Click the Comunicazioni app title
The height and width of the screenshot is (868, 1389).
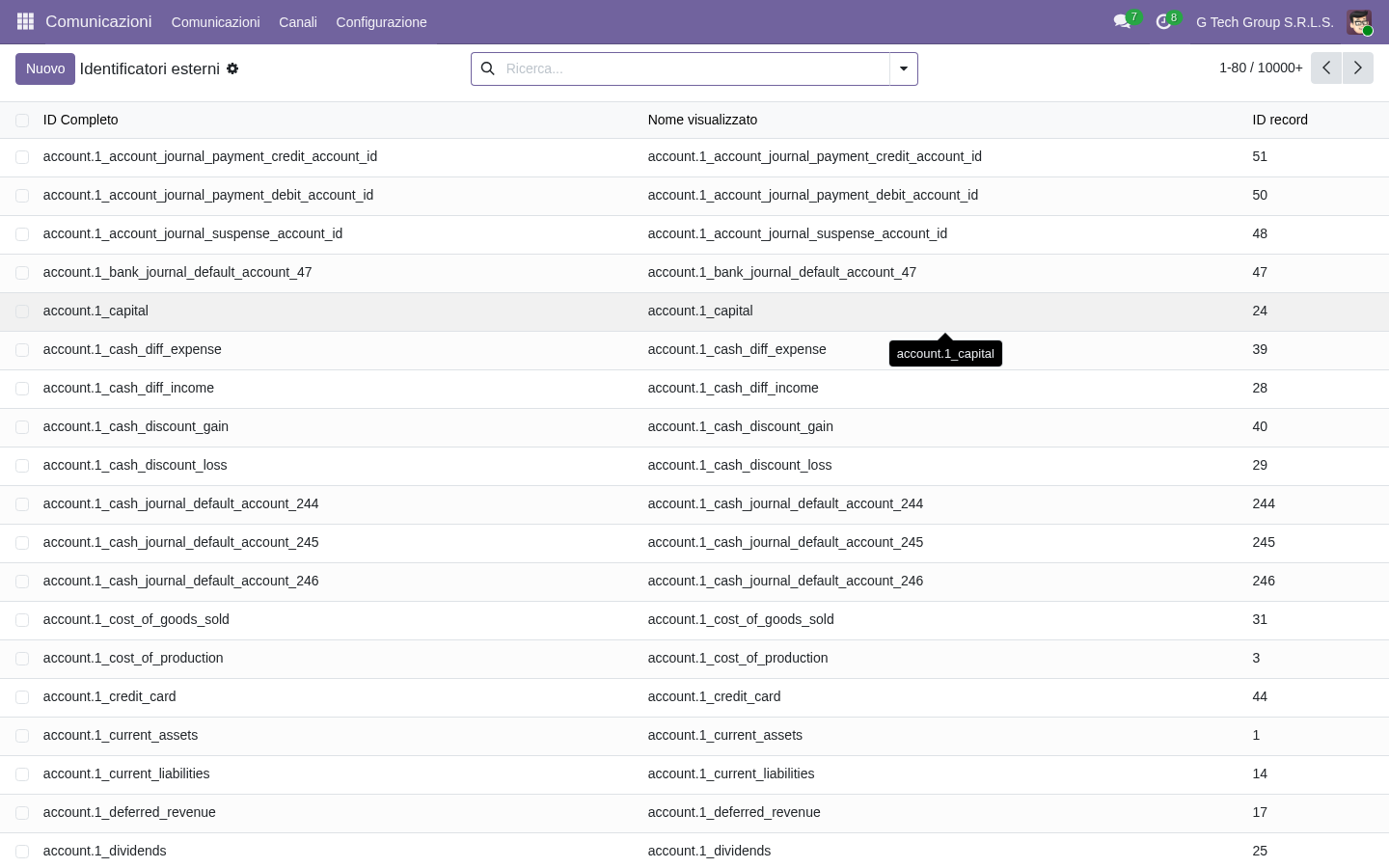98,21
